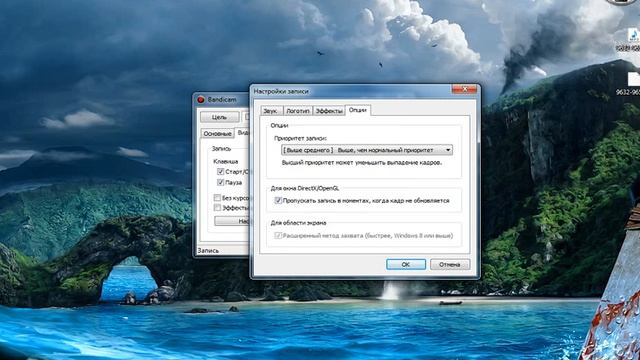Click the partially hidden Настройки button in Bandicam
This screenshot has height=360, width=640.
232,221
